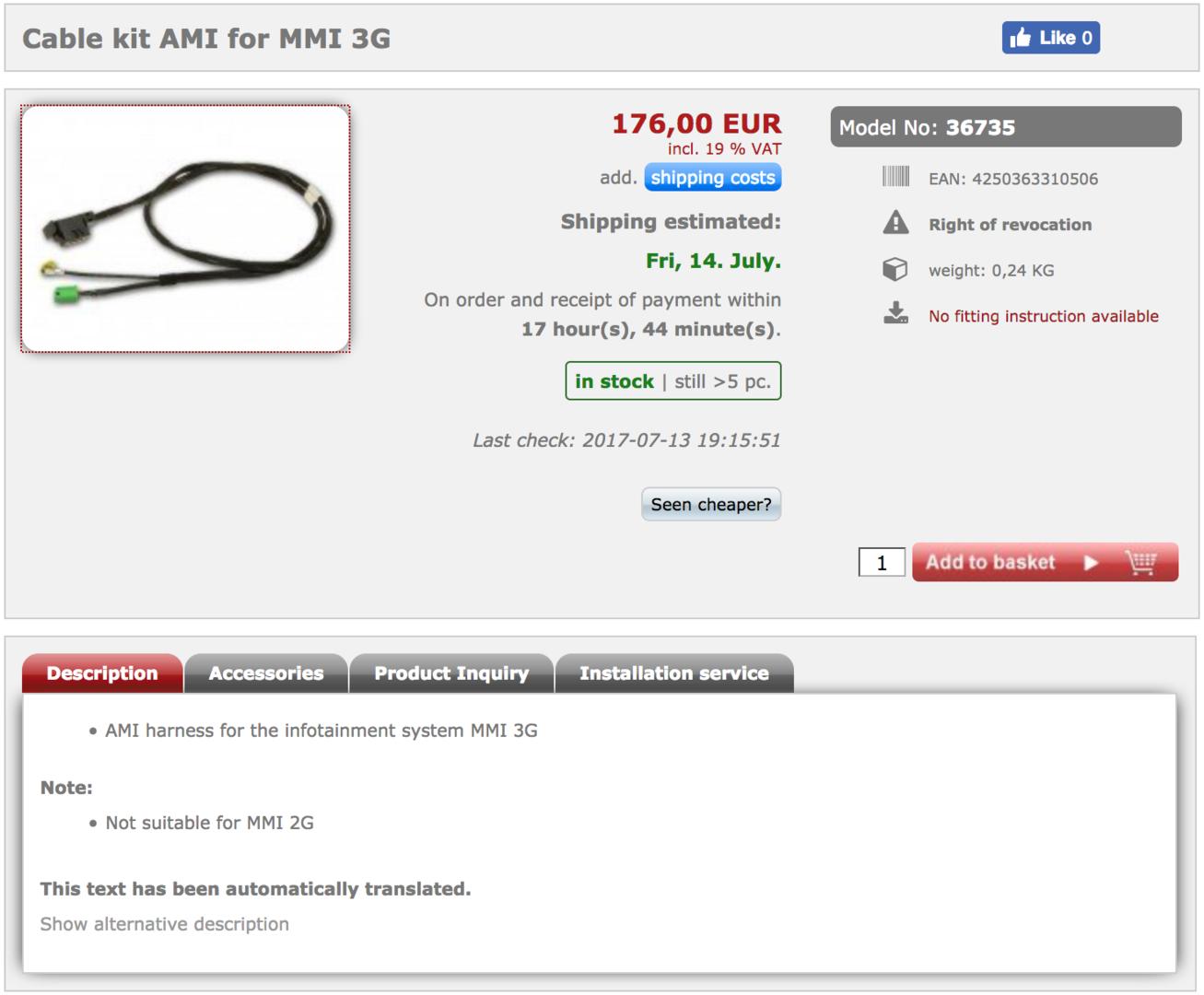Viewport: 1204px width, 995px height.
Task: Open the Product Inquiry tab
Action: [x=451, y=673]
